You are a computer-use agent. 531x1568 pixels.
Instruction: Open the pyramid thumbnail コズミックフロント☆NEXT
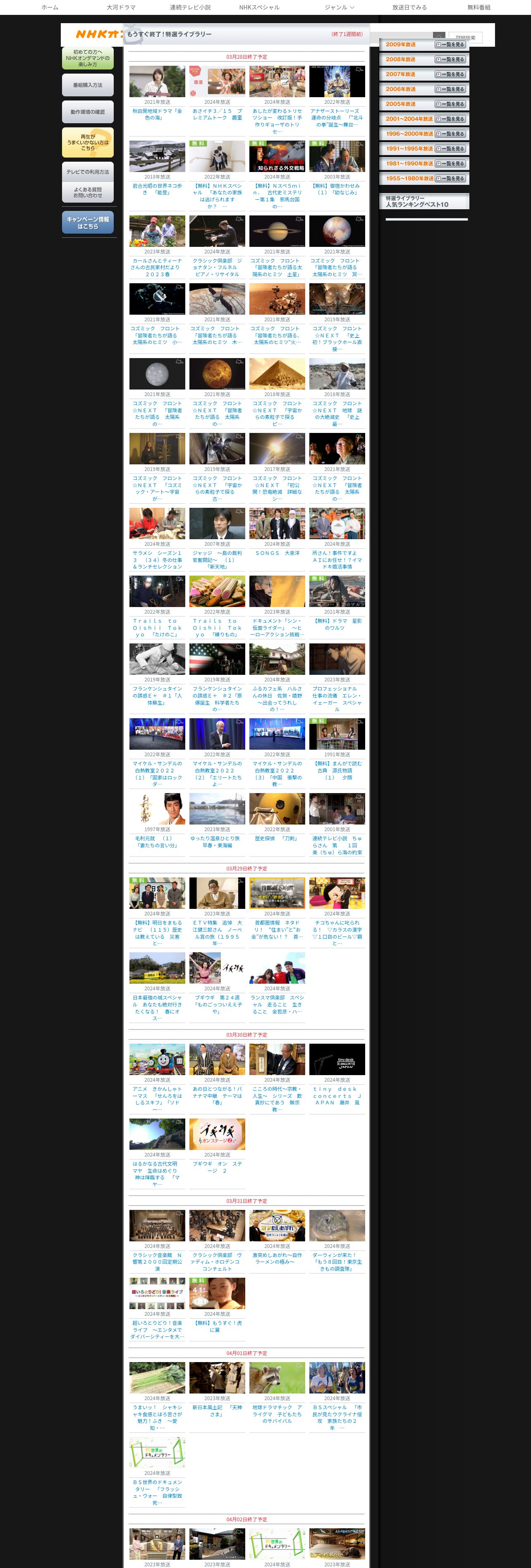[277, 374]
